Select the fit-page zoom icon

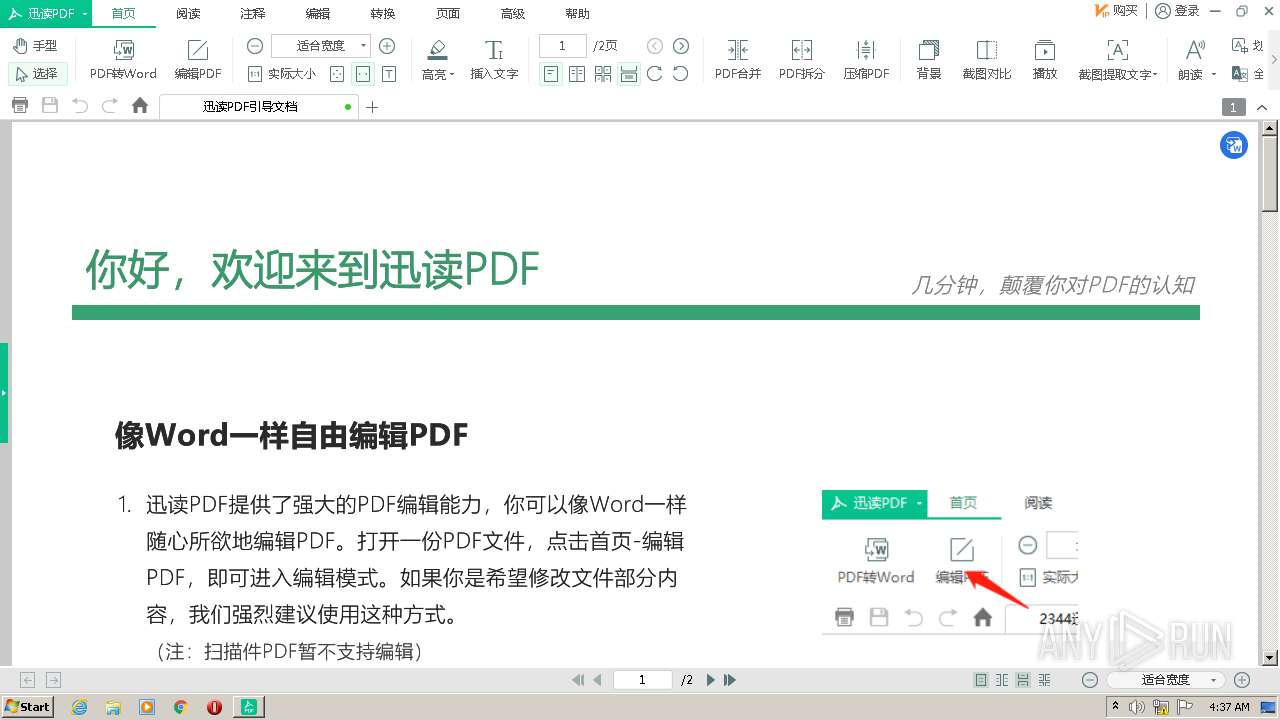point(337,73)
